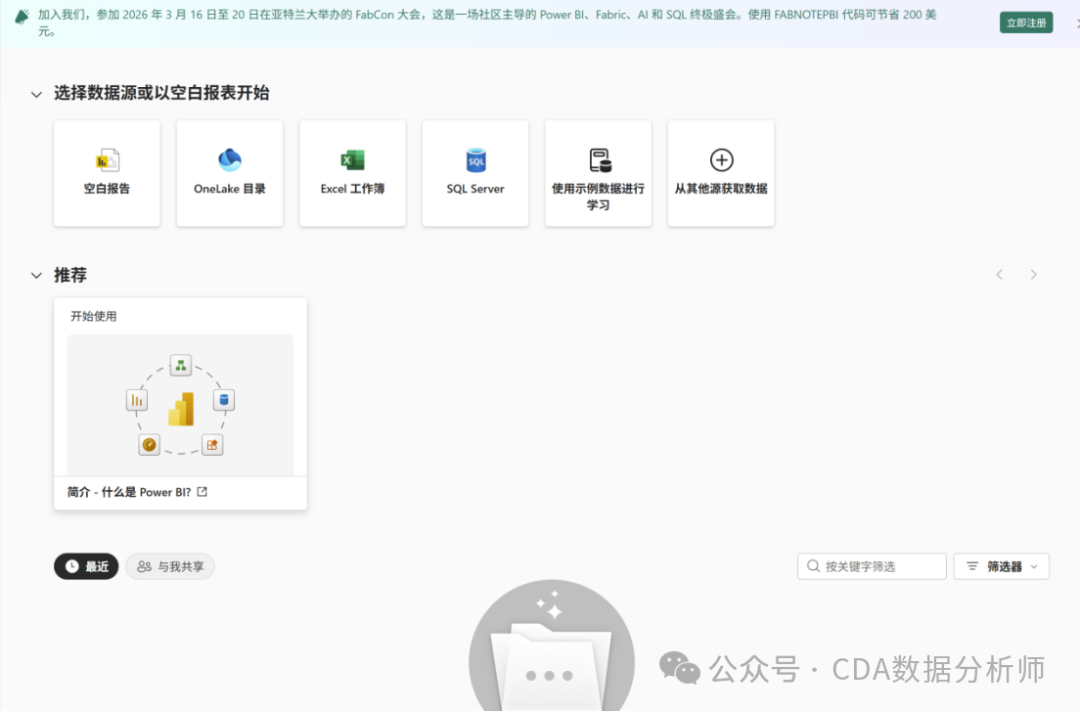
Task: Open the 筛选器 dropdown arrow
Action: 1032,566
